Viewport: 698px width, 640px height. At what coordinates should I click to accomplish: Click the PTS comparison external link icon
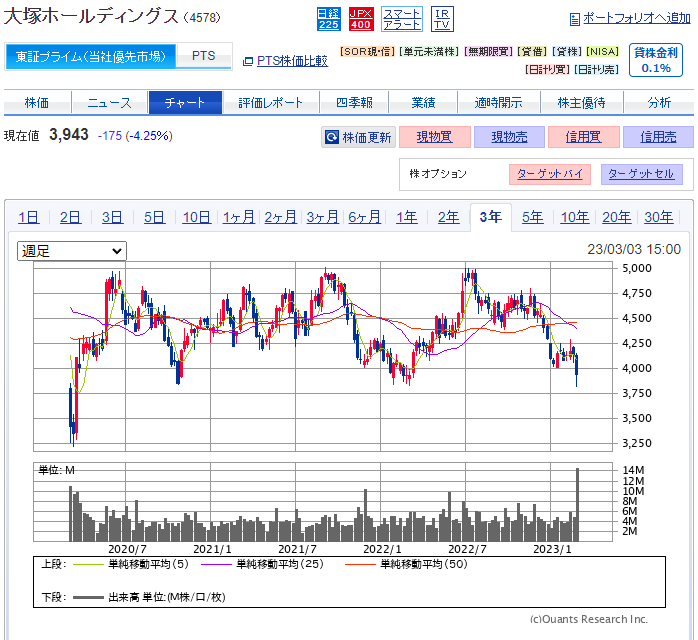tap(248, 61)
